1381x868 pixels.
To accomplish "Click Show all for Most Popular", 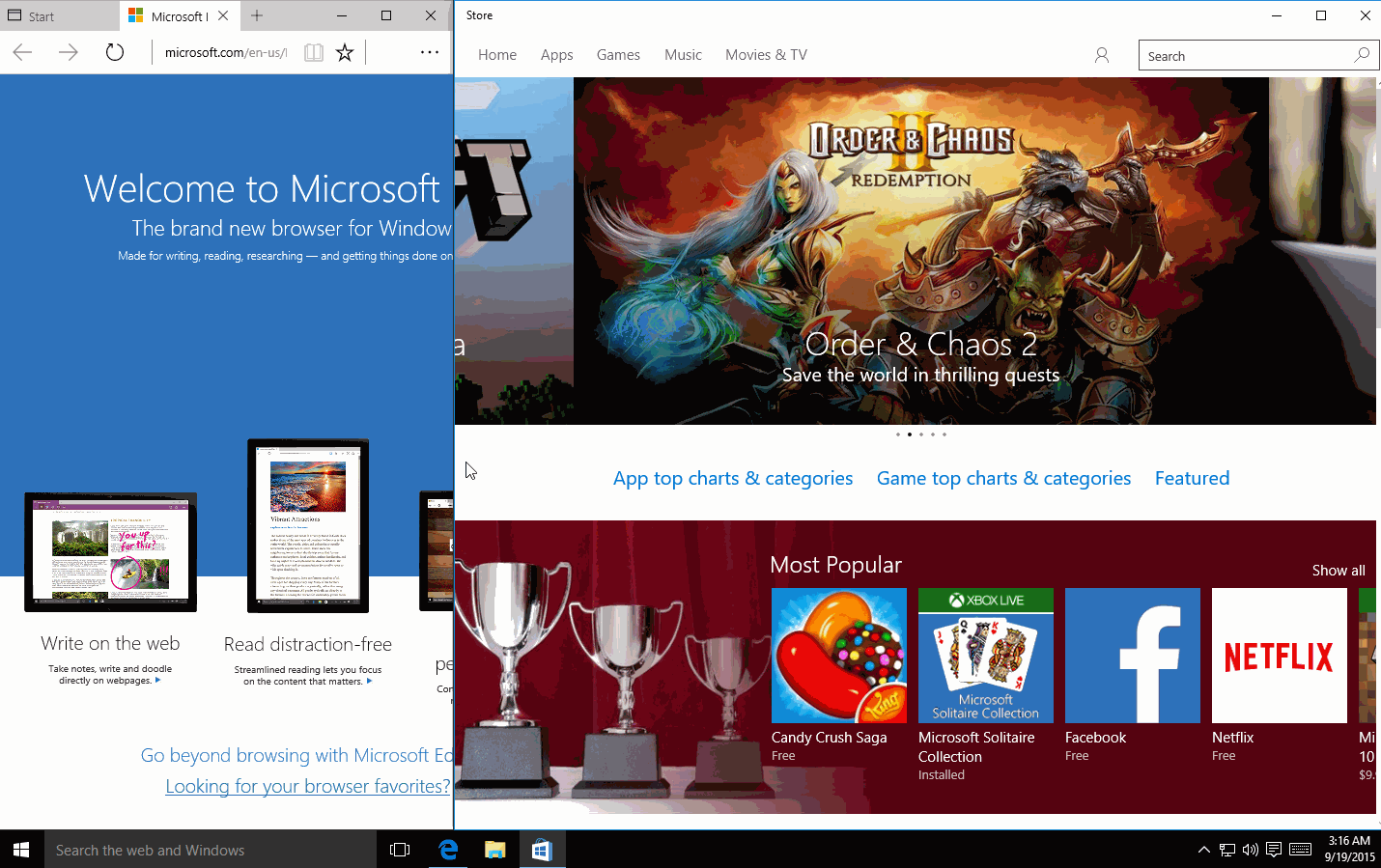I will pos(1338,571).
